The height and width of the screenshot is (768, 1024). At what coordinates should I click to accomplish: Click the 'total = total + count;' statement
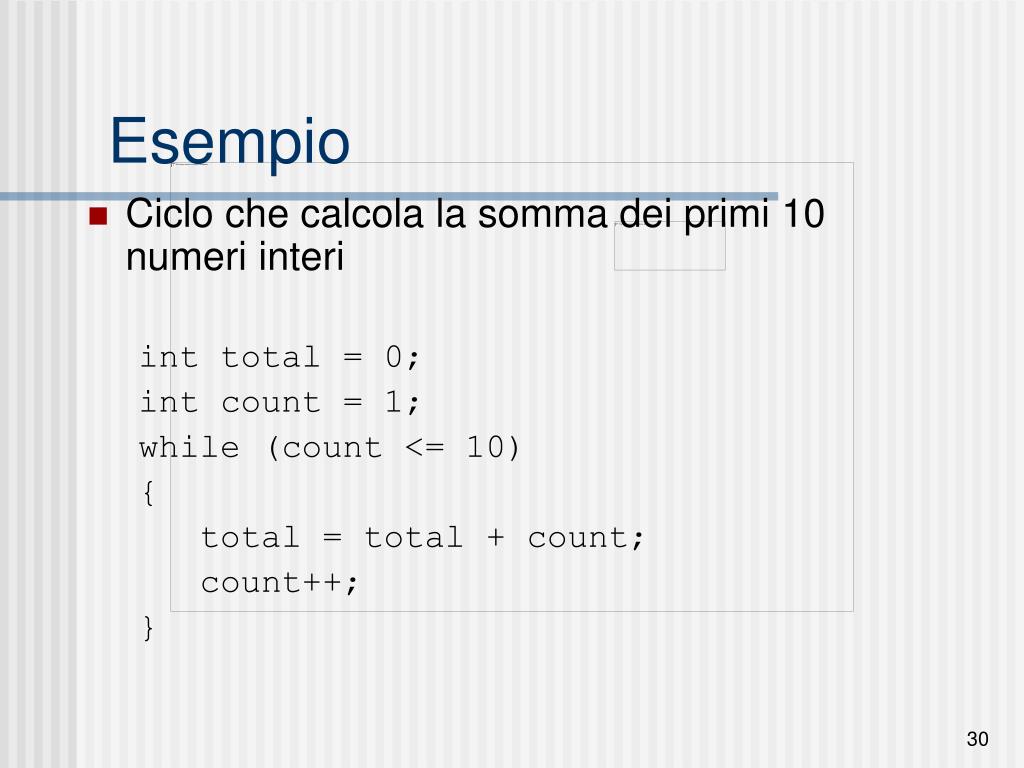click(x=423, y=538)
